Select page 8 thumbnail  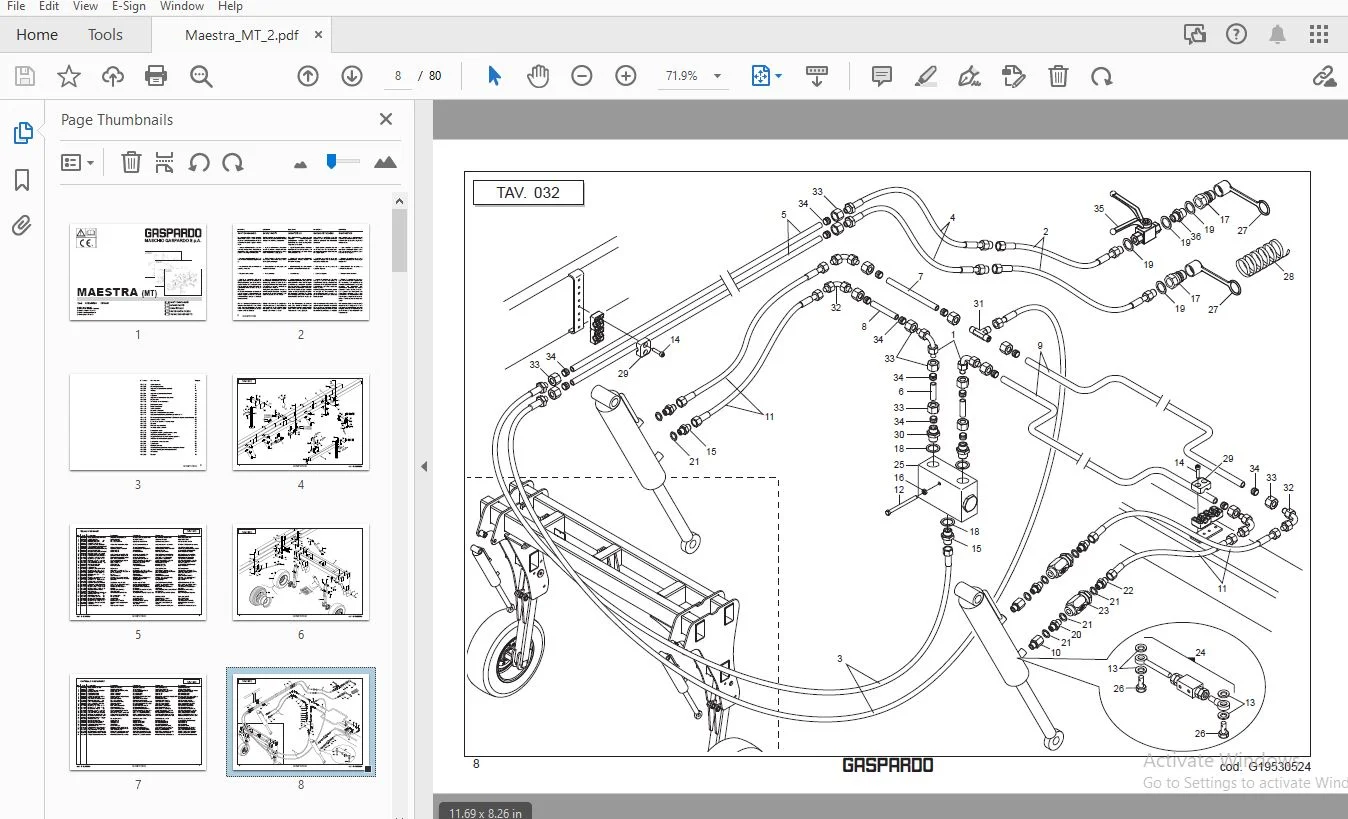tap(301, 722)
